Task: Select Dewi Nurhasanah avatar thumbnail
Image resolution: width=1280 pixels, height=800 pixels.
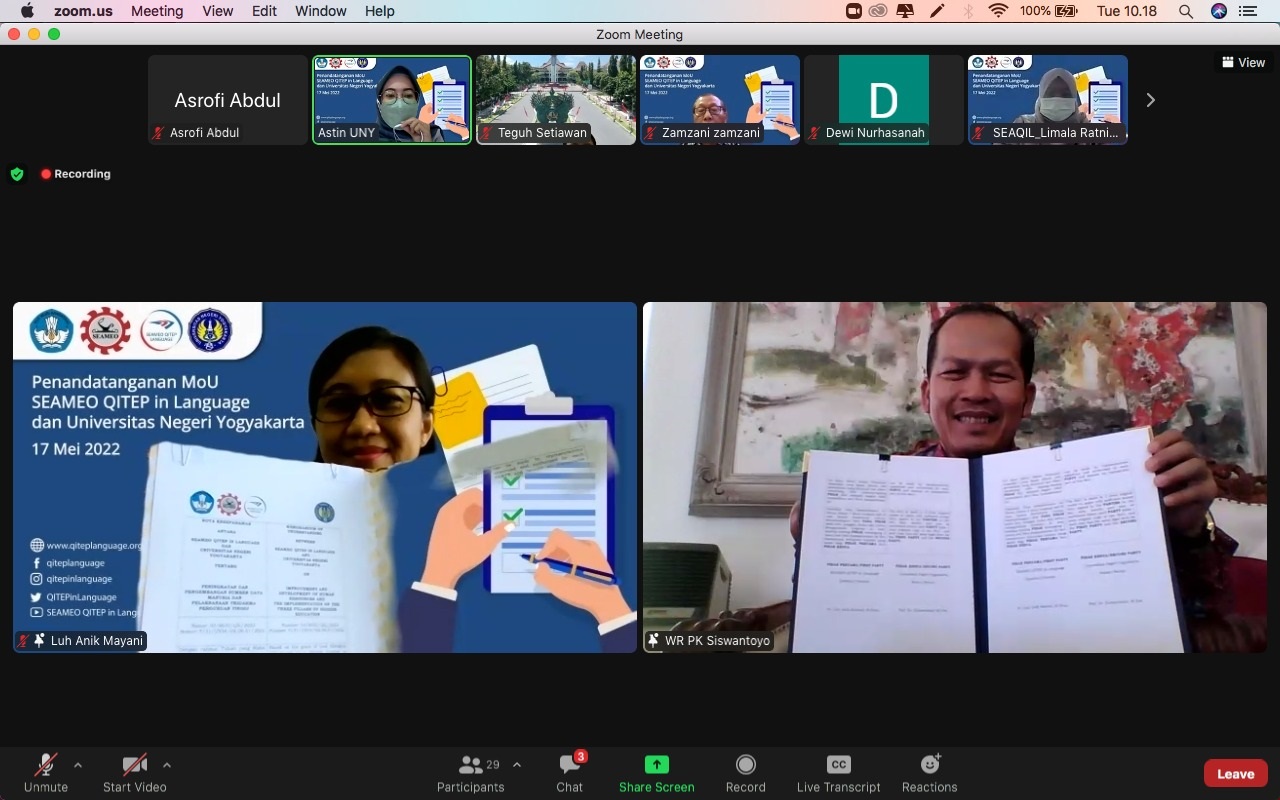Action: click(x=884, y=100)
